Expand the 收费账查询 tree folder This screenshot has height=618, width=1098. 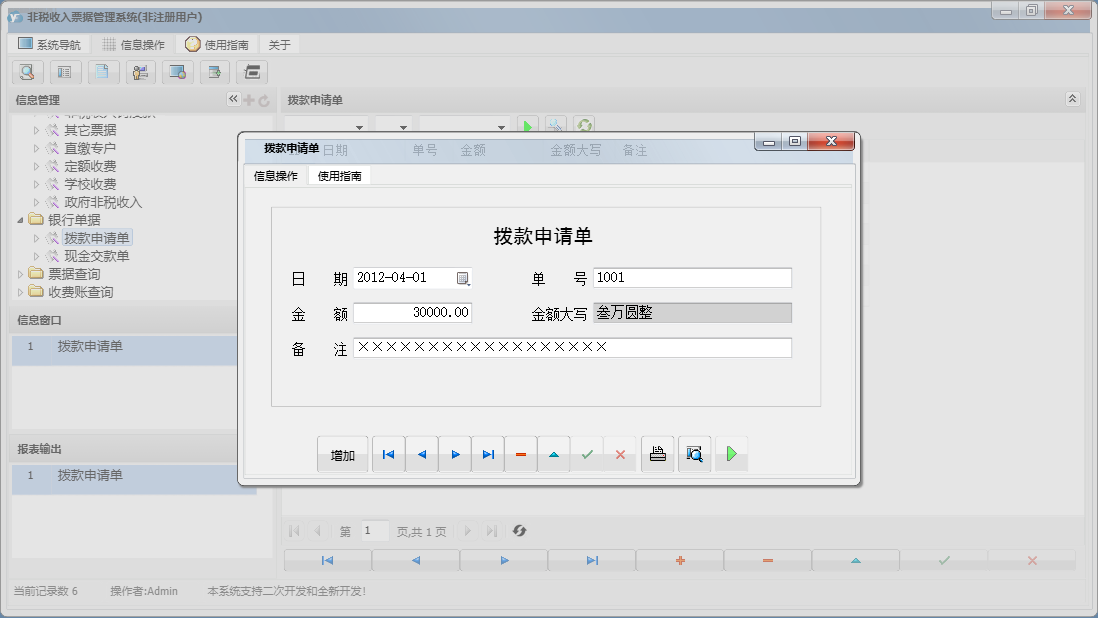click(x=21, y=292)
